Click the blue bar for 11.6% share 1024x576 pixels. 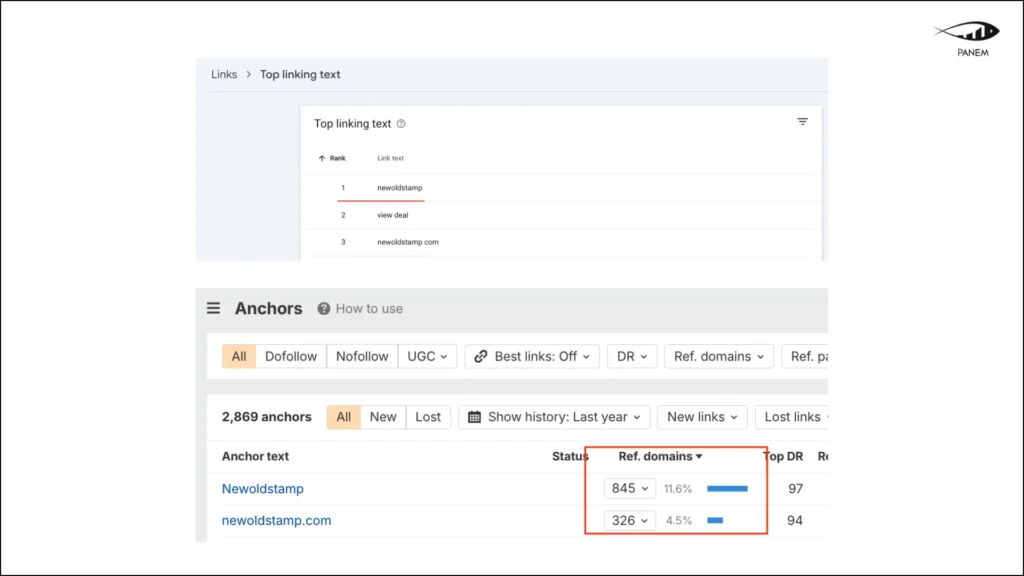pyautogui.click(x=728, y=488)
